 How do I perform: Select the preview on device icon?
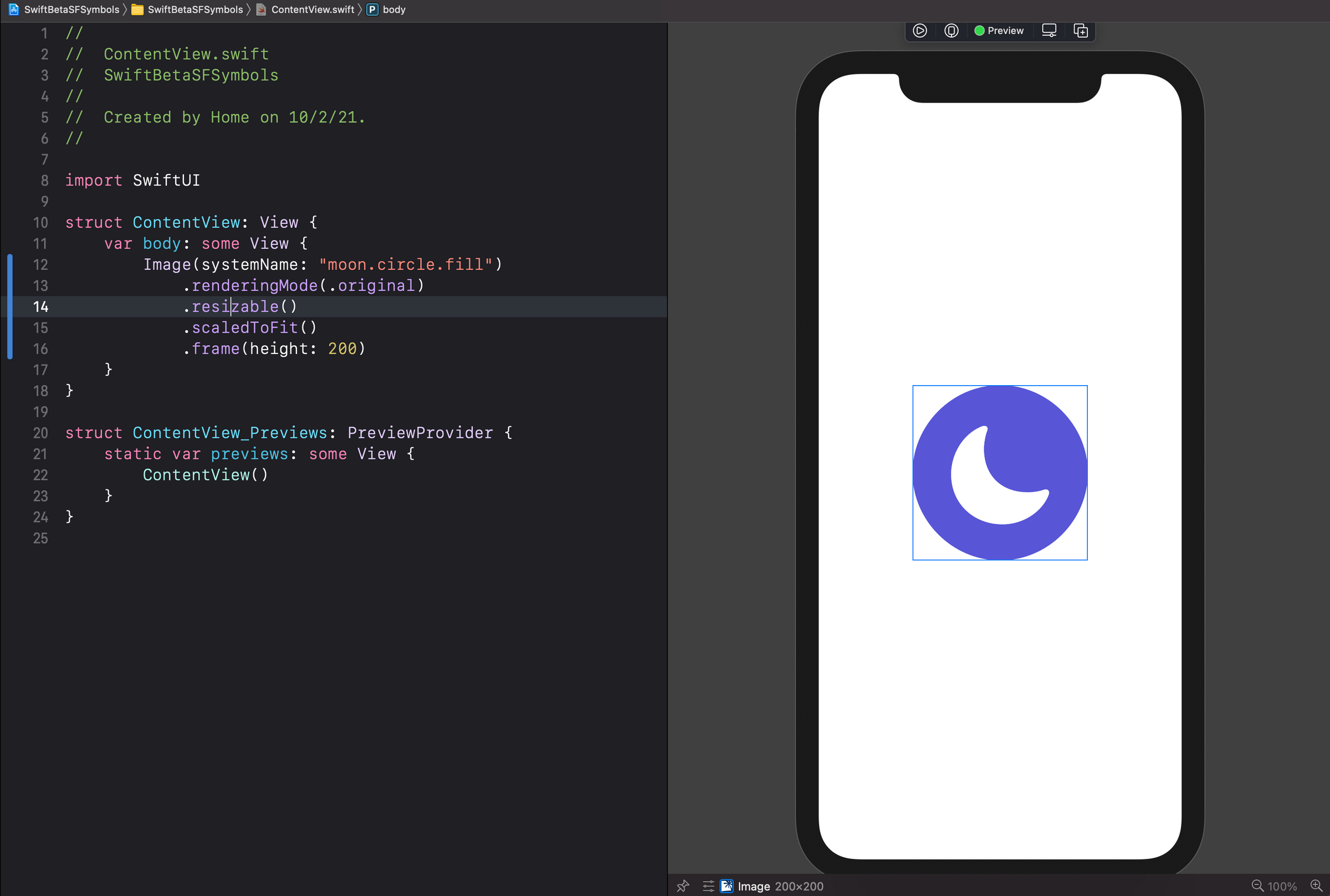[950, 30]
